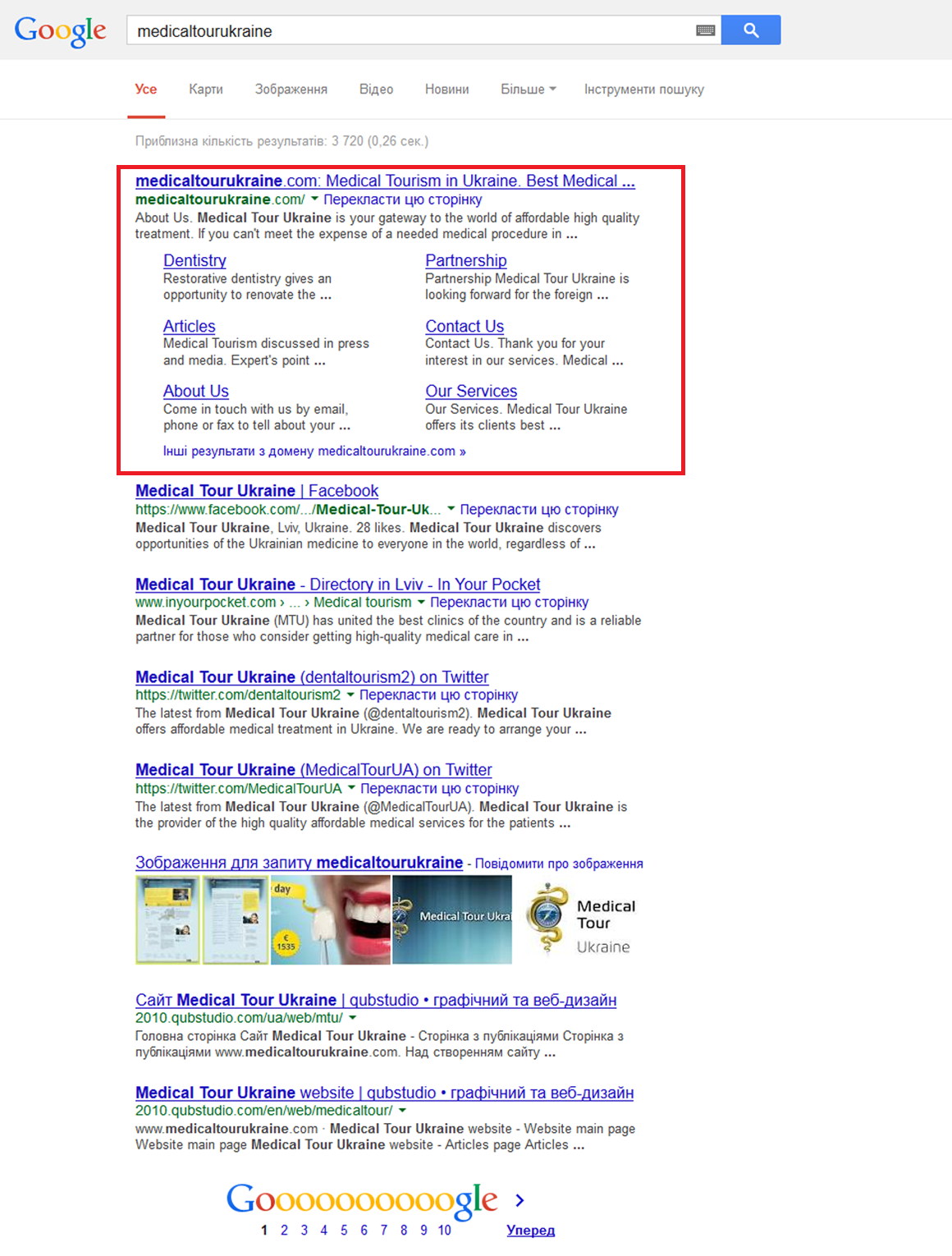Screen dimensions: 952x1256
Task: Open Сайт Medical Tour Ukraine | qubstudio result
Action: pyautogui.click(x=376, y=1000)
